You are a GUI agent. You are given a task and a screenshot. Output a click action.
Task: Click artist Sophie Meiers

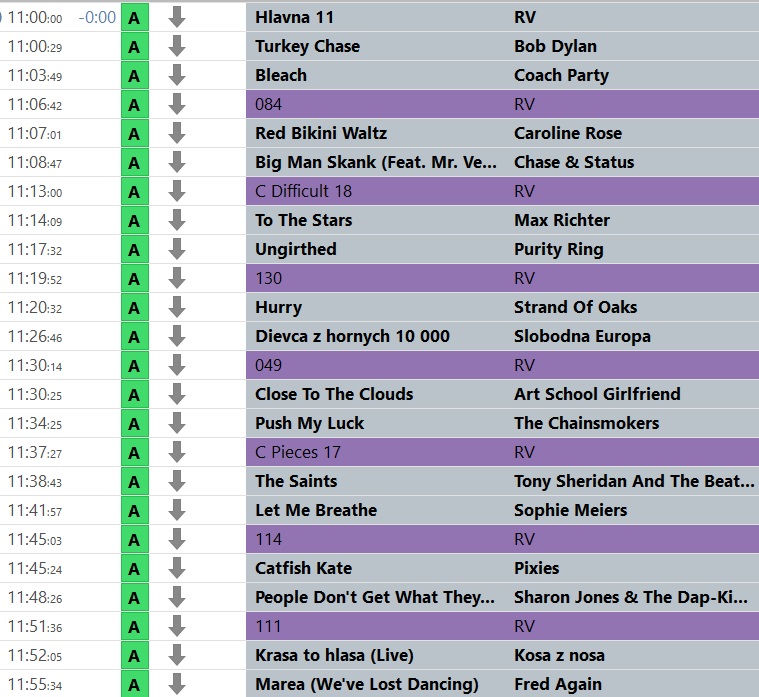tap(571, 511)
